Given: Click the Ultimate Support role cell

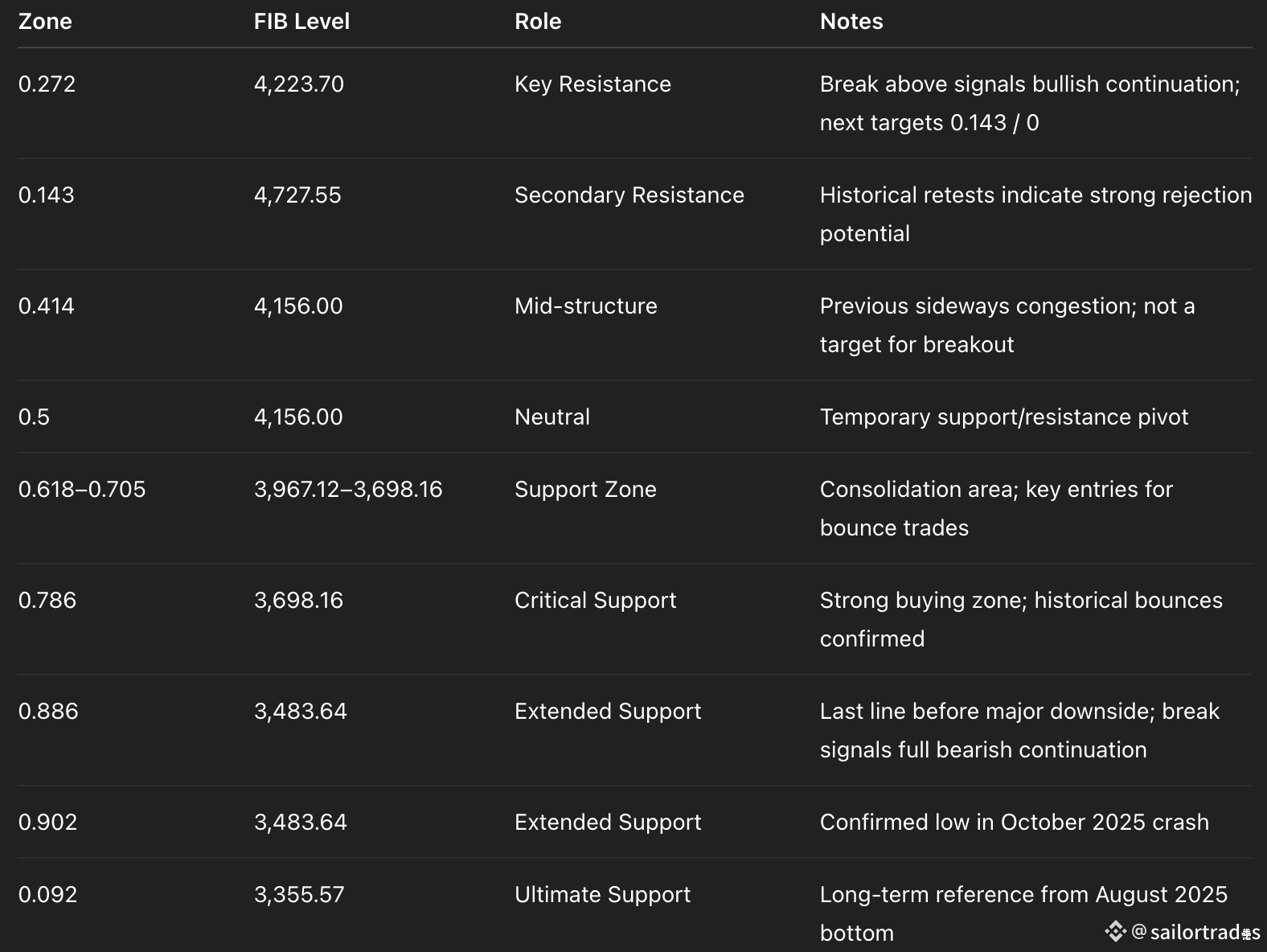Looking at the screenshot, I should (x=603, y=895).
